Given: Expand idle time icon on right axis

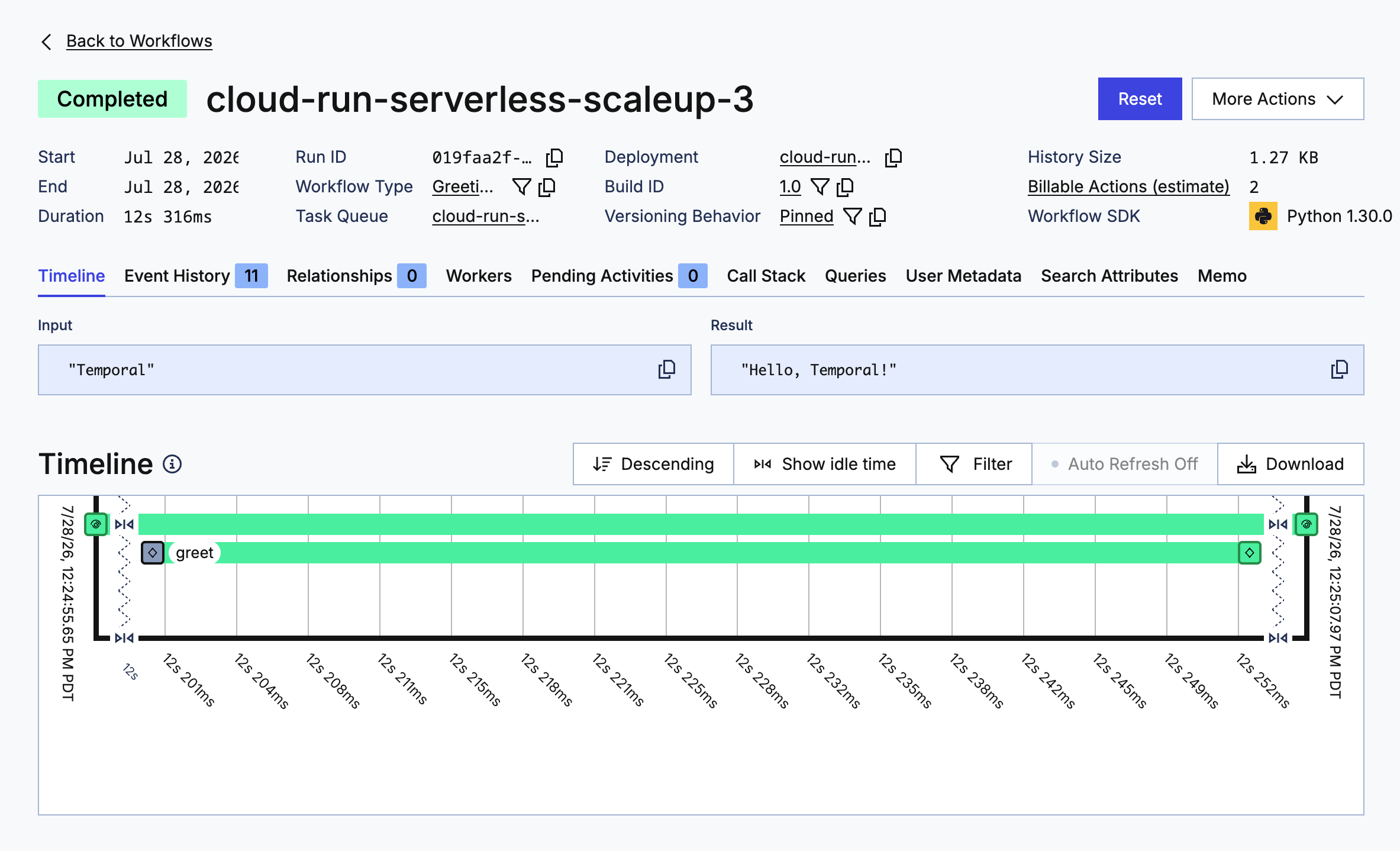Looking at the screenshot, I should pyautogui.click(x=1278, y=638).
